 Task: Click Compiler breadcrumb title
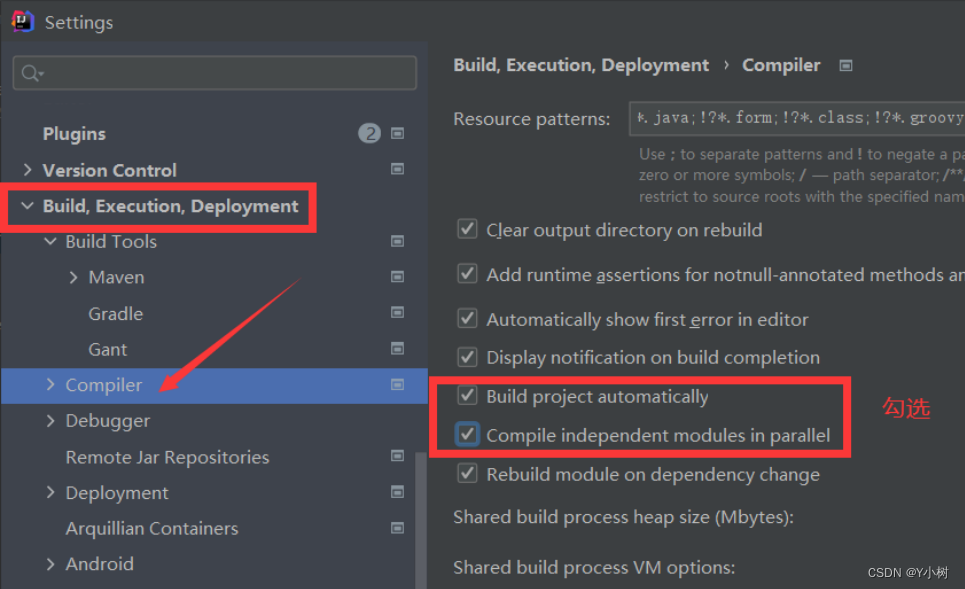pos(781,65)
